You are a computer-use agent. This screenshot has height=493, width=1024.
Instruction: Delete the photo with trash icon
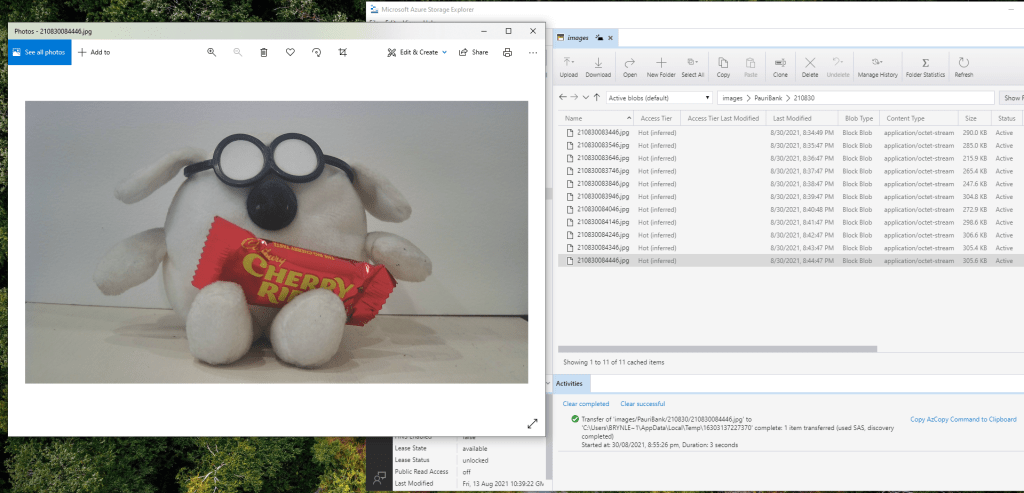point(263,52)
